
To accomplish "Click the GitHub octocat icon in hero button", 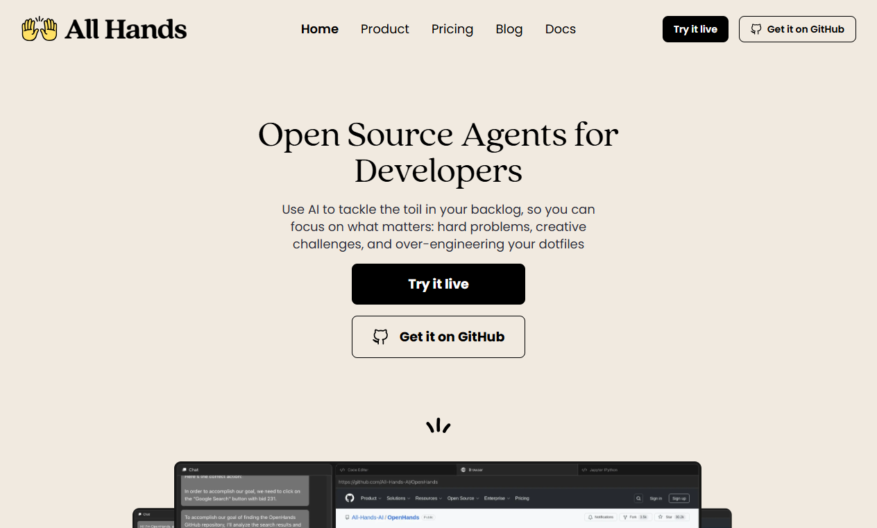I will [380, 337].
